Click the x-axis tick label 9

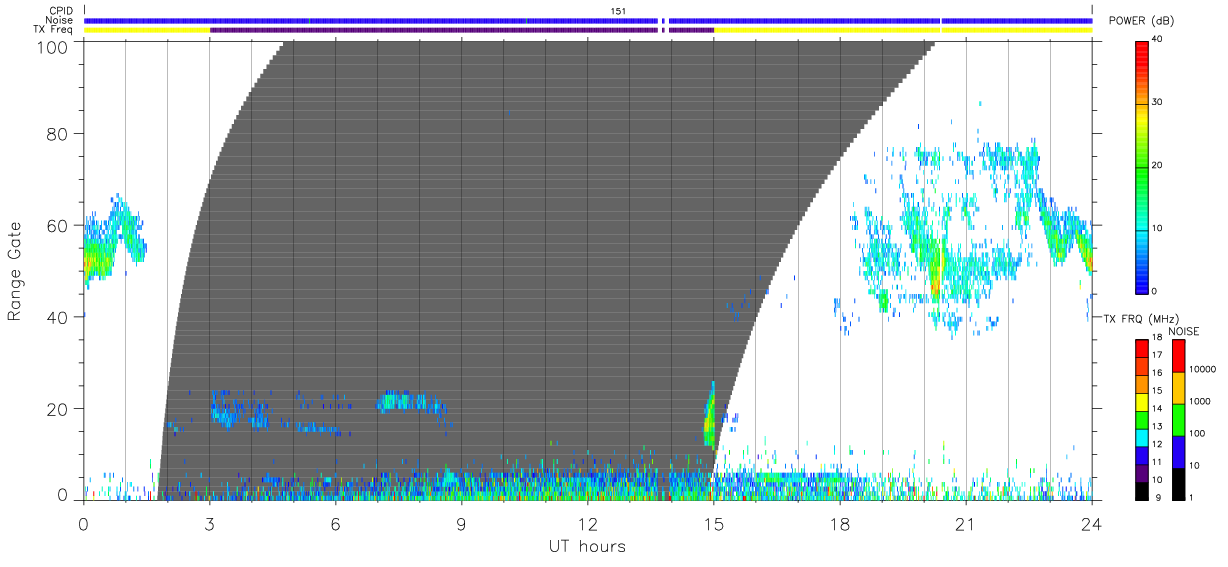click(x=461, y=524)
